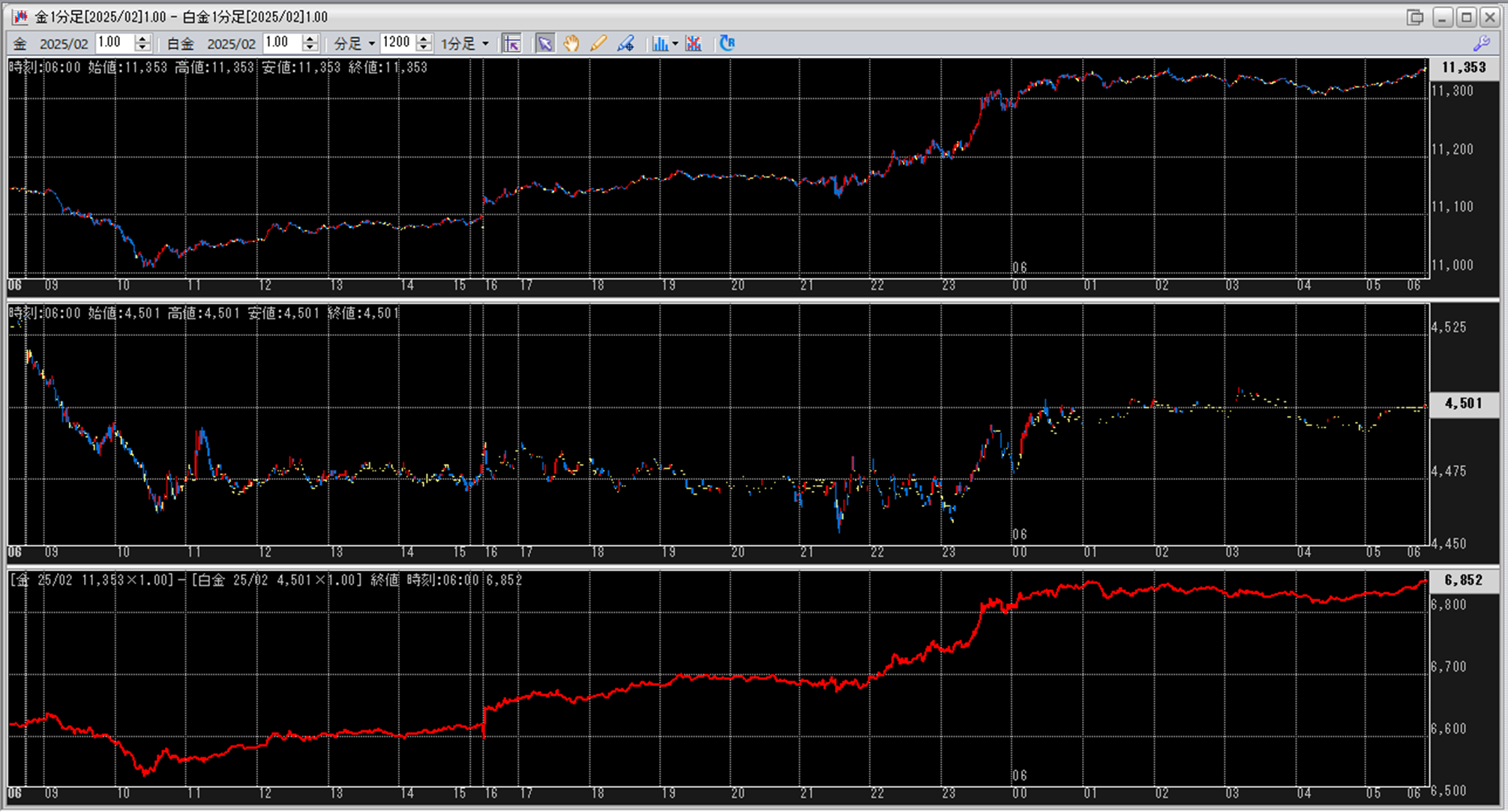Click the 6,852 spread value label

(x=1463, y=580)
